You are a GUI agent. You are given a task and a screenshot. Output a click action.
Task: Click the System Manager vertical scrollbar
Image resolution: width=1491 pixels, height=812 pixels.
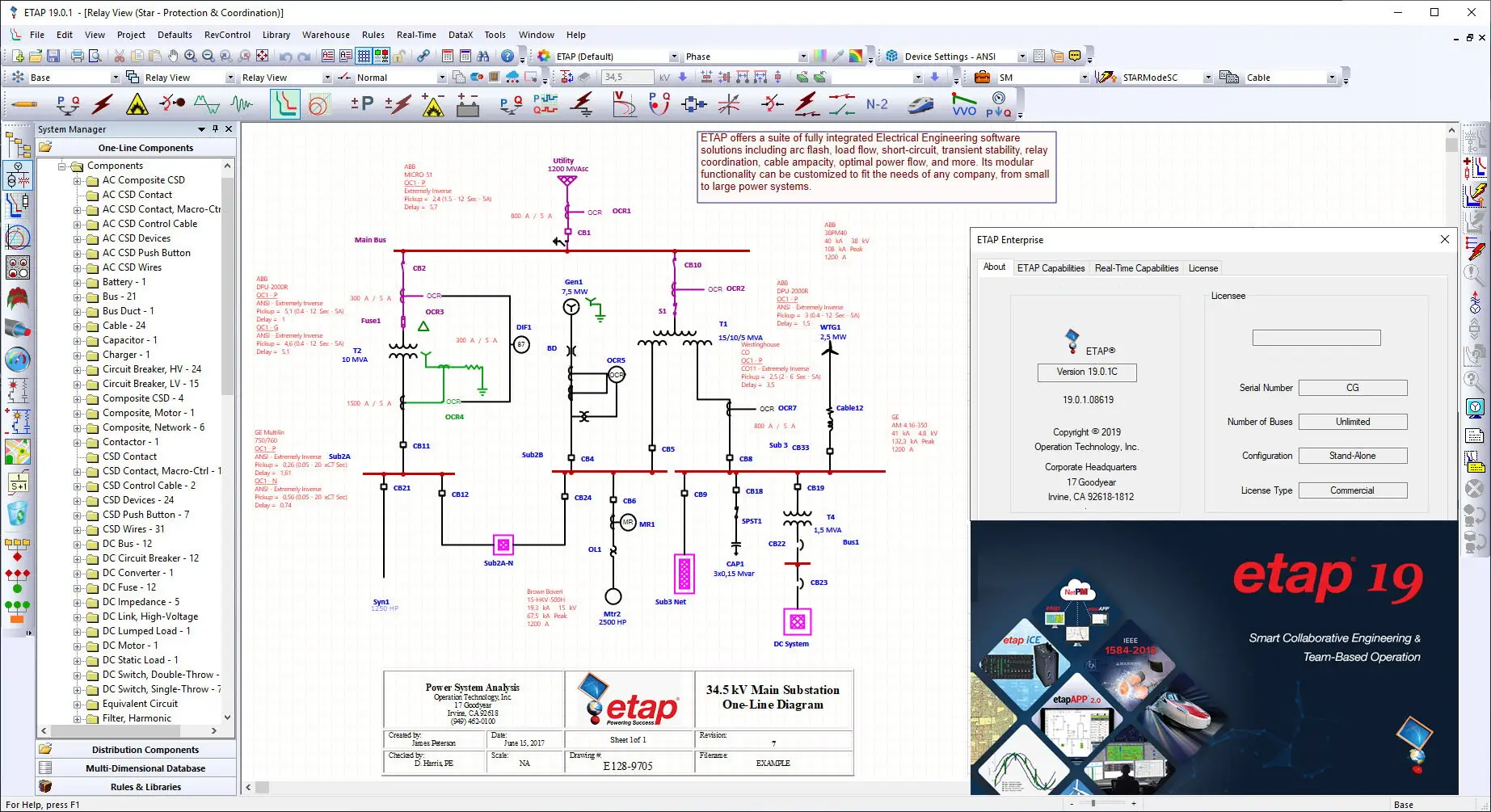click(227, 441)
